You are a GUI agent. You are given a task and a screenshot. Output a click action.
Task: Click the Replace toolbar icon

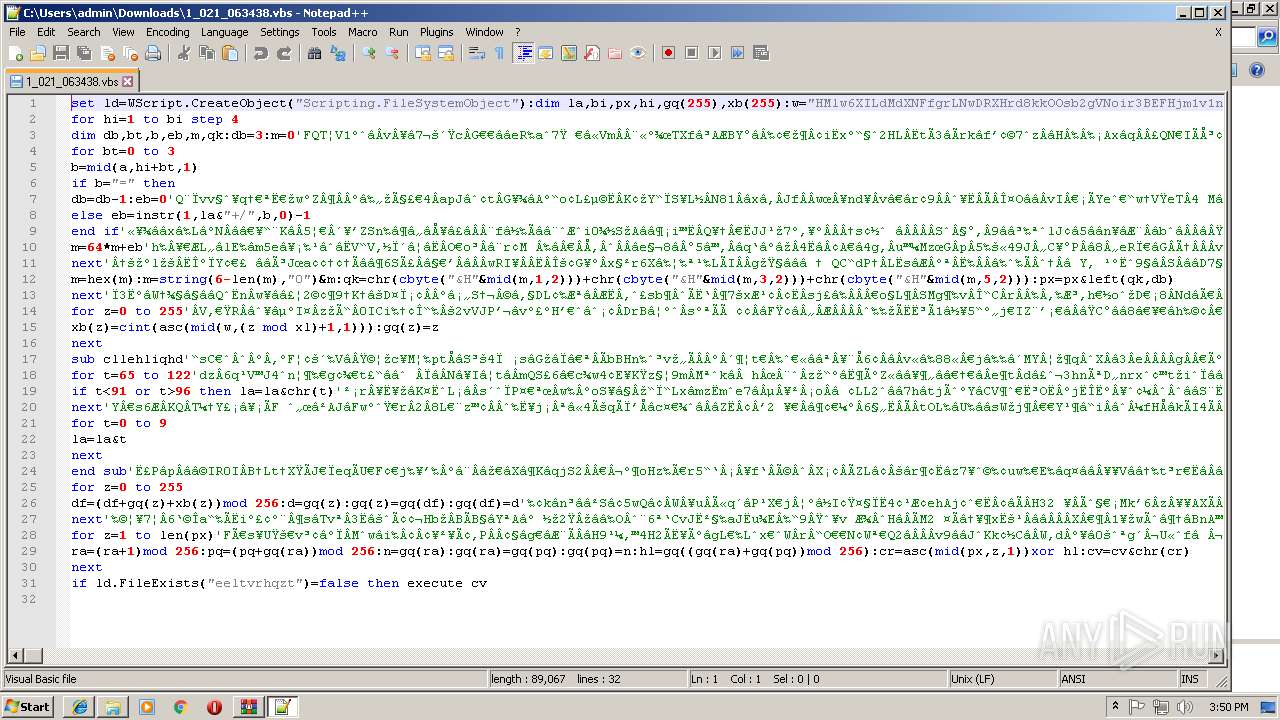click(x=337, y=53)
